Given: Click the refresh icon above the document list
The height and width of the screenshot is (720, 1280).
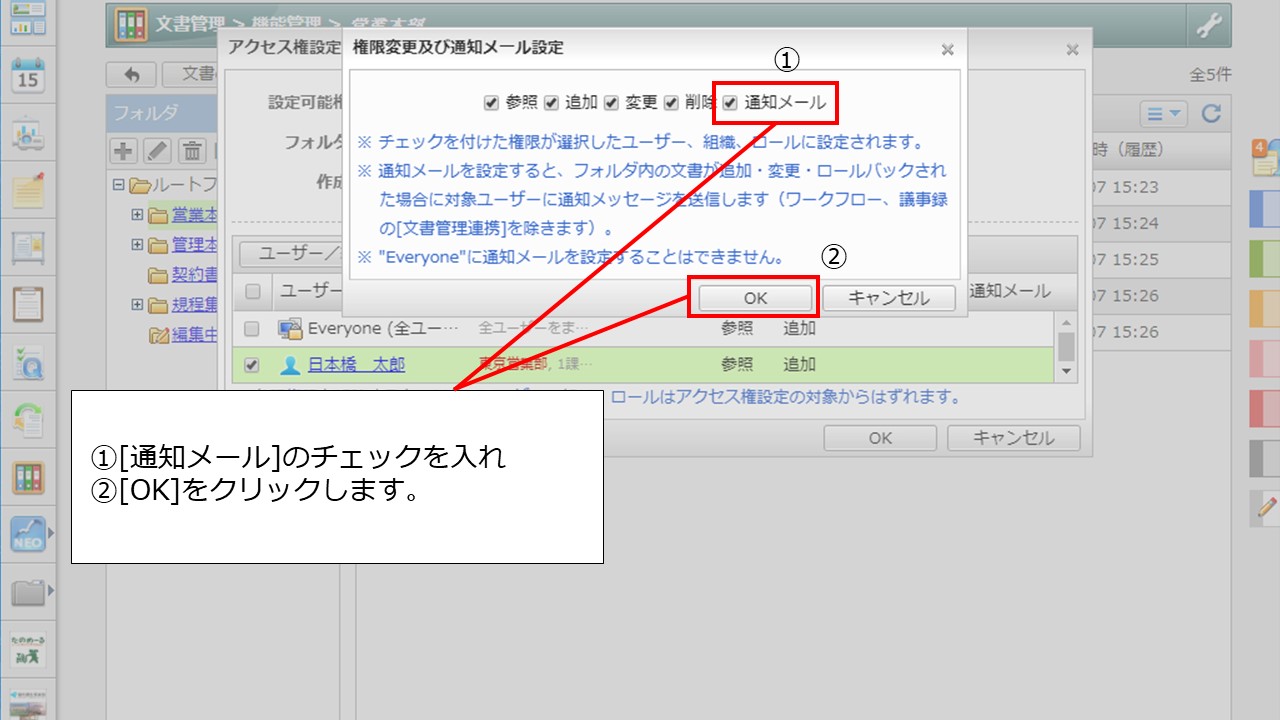Looking at the screenshot, I should (1211, 113).
